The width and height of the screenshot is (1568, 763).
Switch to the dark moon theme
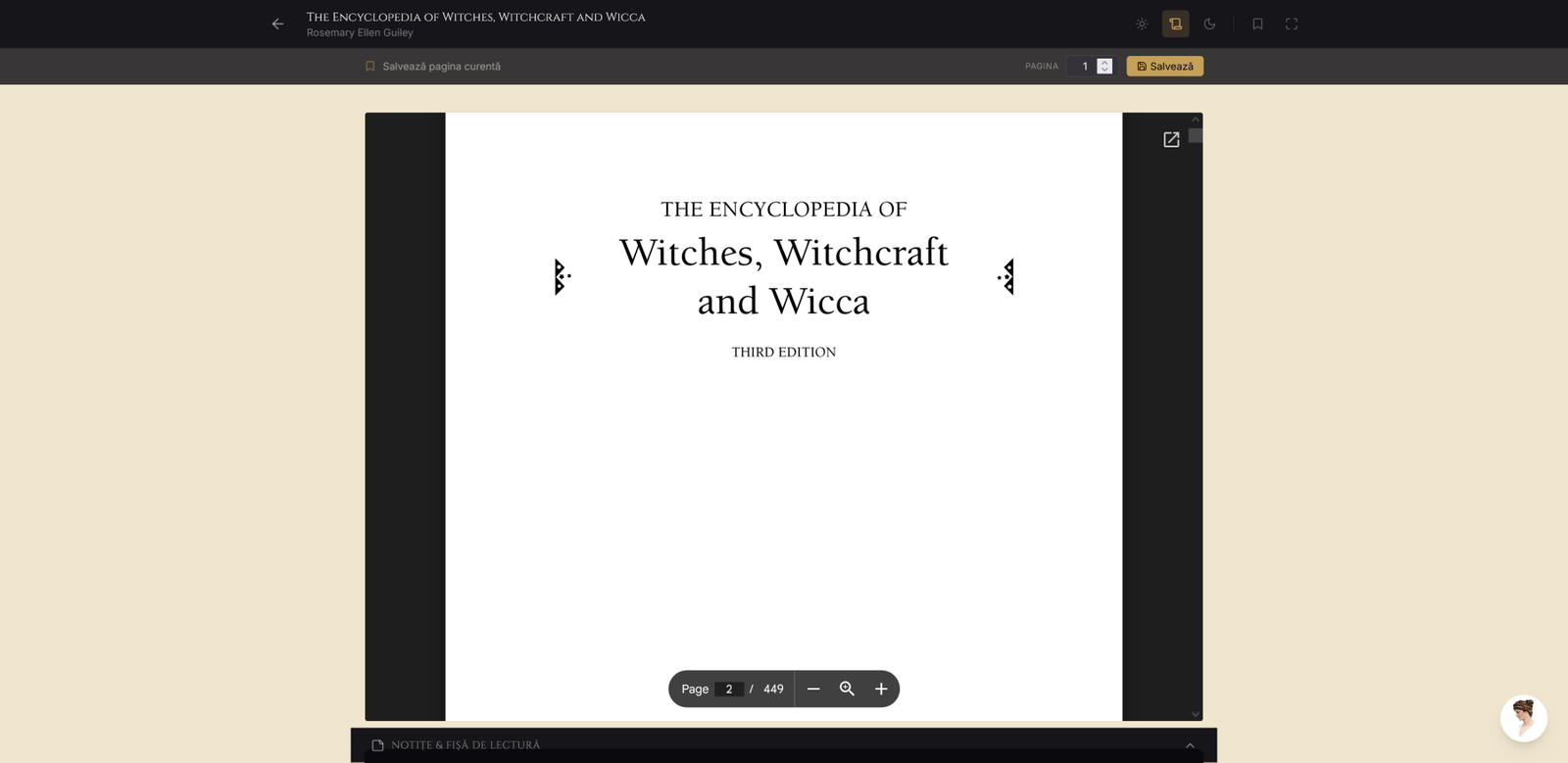click(x=1209, y=24)
